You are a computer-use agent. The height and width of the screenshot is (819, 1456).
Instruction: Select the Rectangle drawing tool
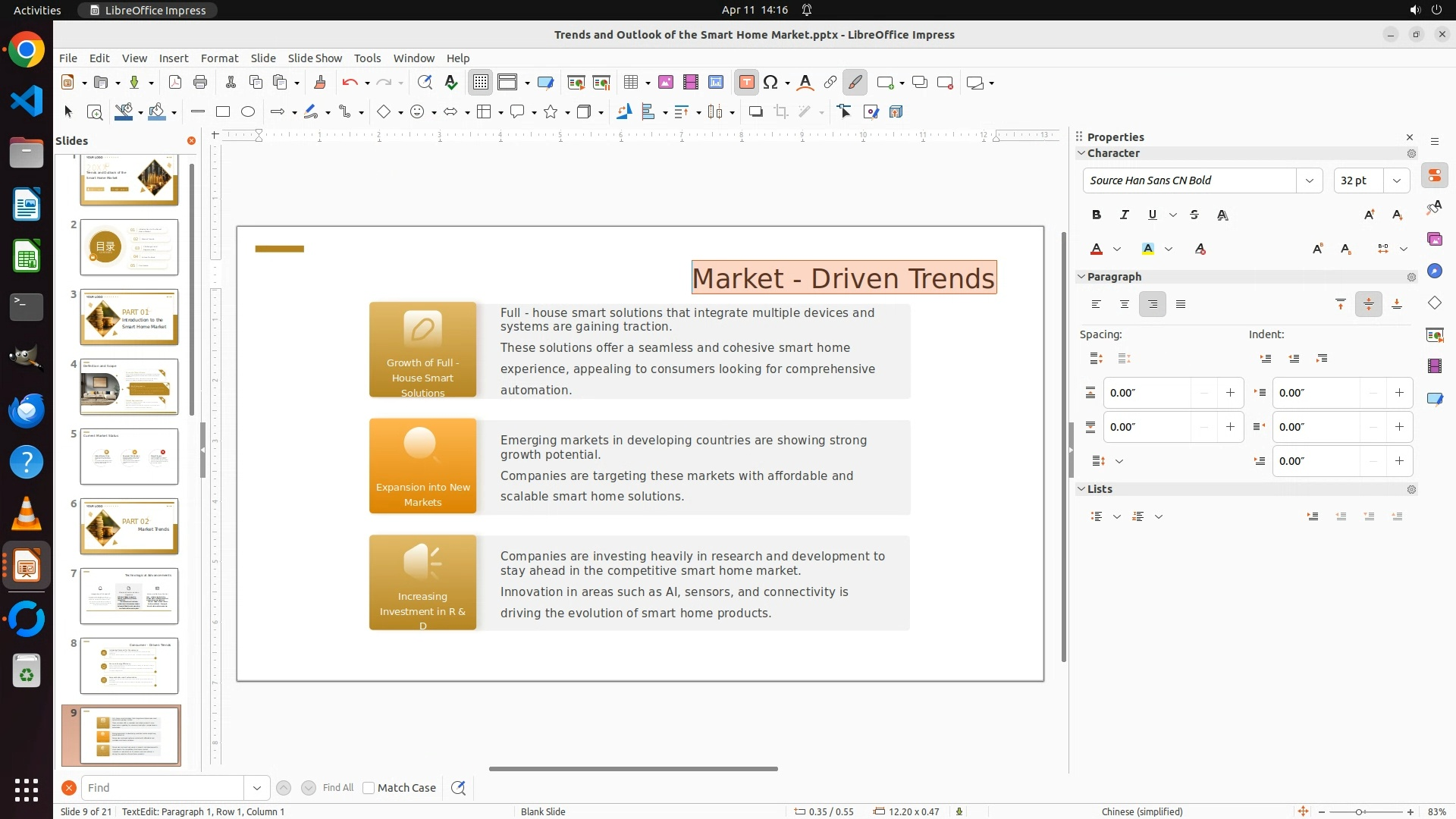click(x=223, y=112)
